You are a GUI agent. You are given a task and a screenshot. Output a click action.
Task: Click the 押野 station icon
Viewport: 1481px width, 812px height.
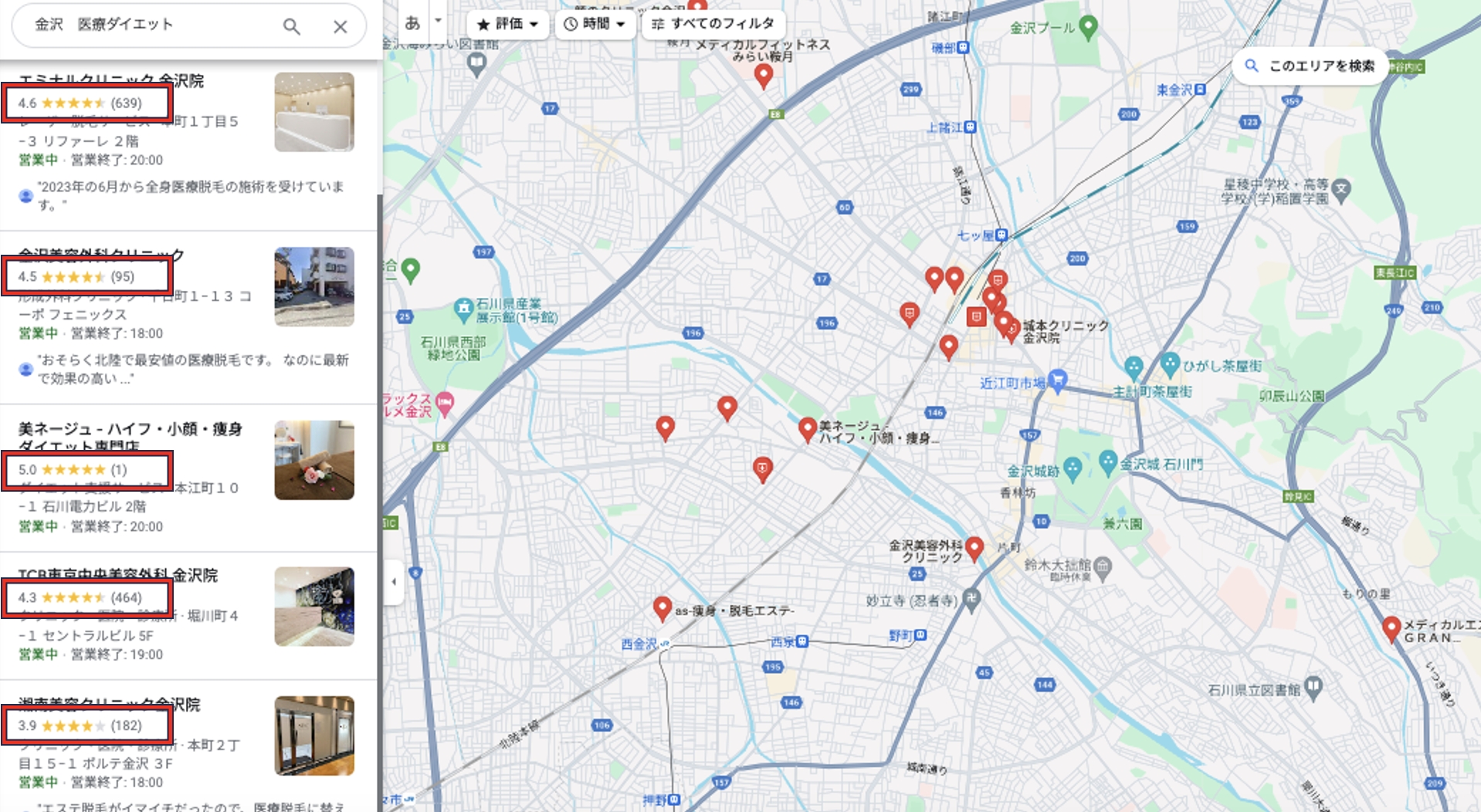[x=674, y=800]
